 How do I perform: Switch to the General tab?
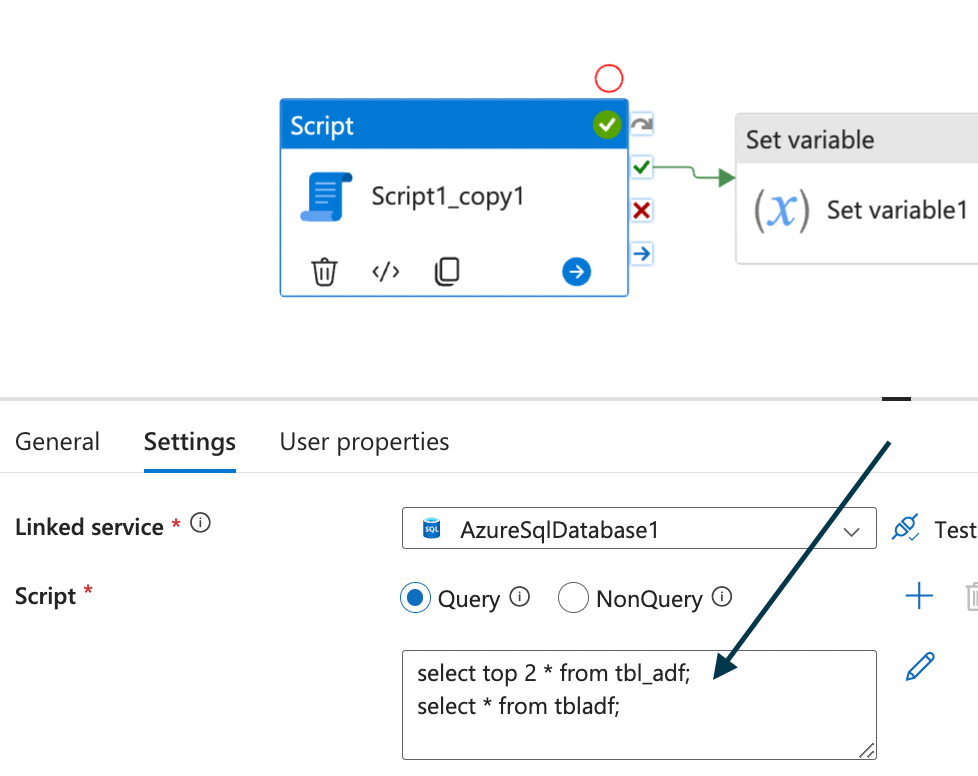tap(57, 442)
